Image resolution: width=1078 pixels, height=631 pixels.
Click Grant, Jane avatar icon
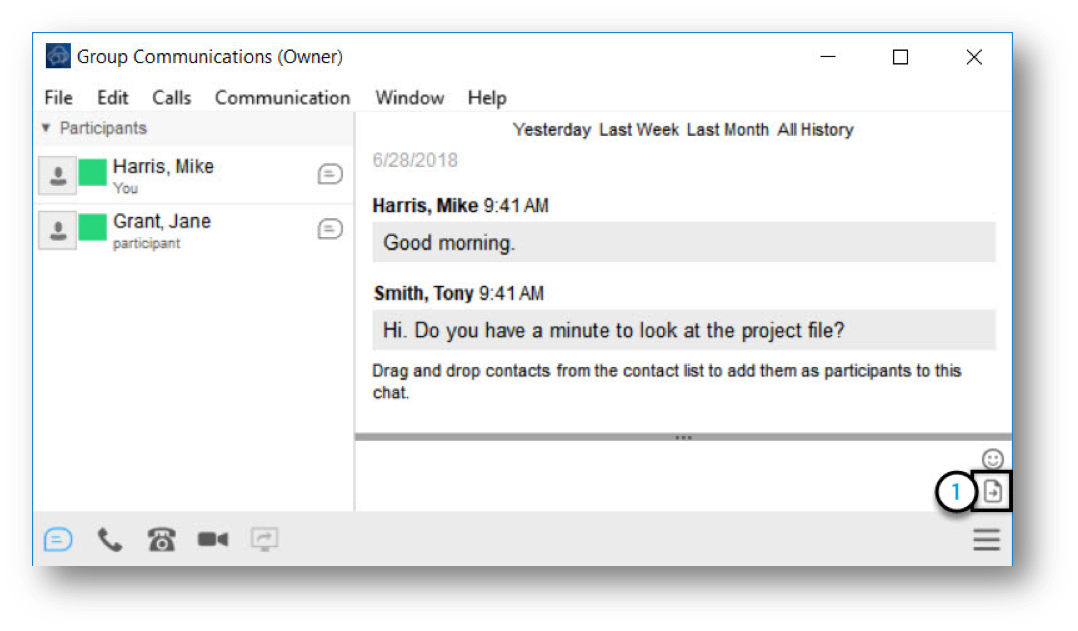click(x=58, y=230)
